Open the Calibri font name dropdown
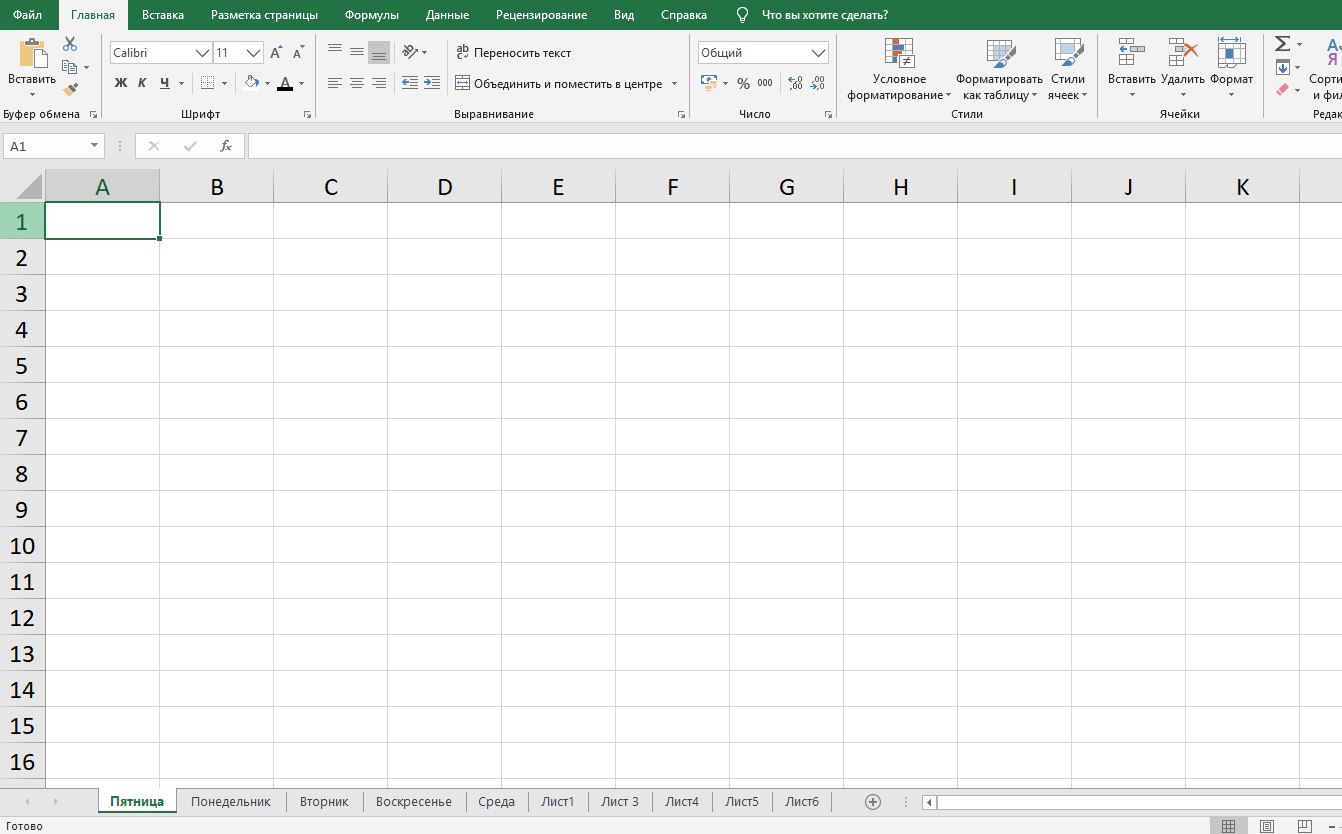Screen dimensions: 1342x834 coord(202,53)
